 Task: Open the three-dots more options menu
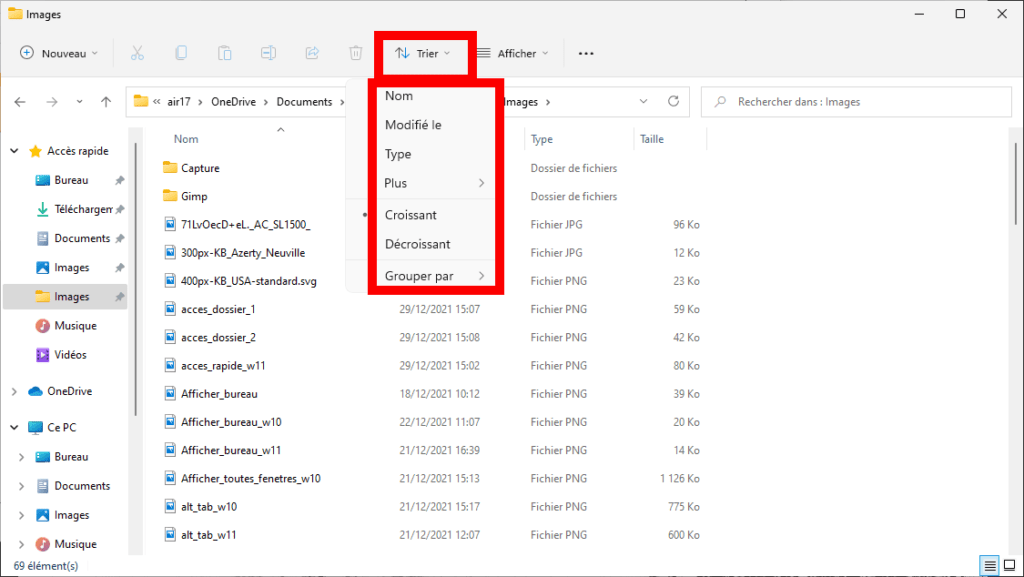[x=586, y=54]
